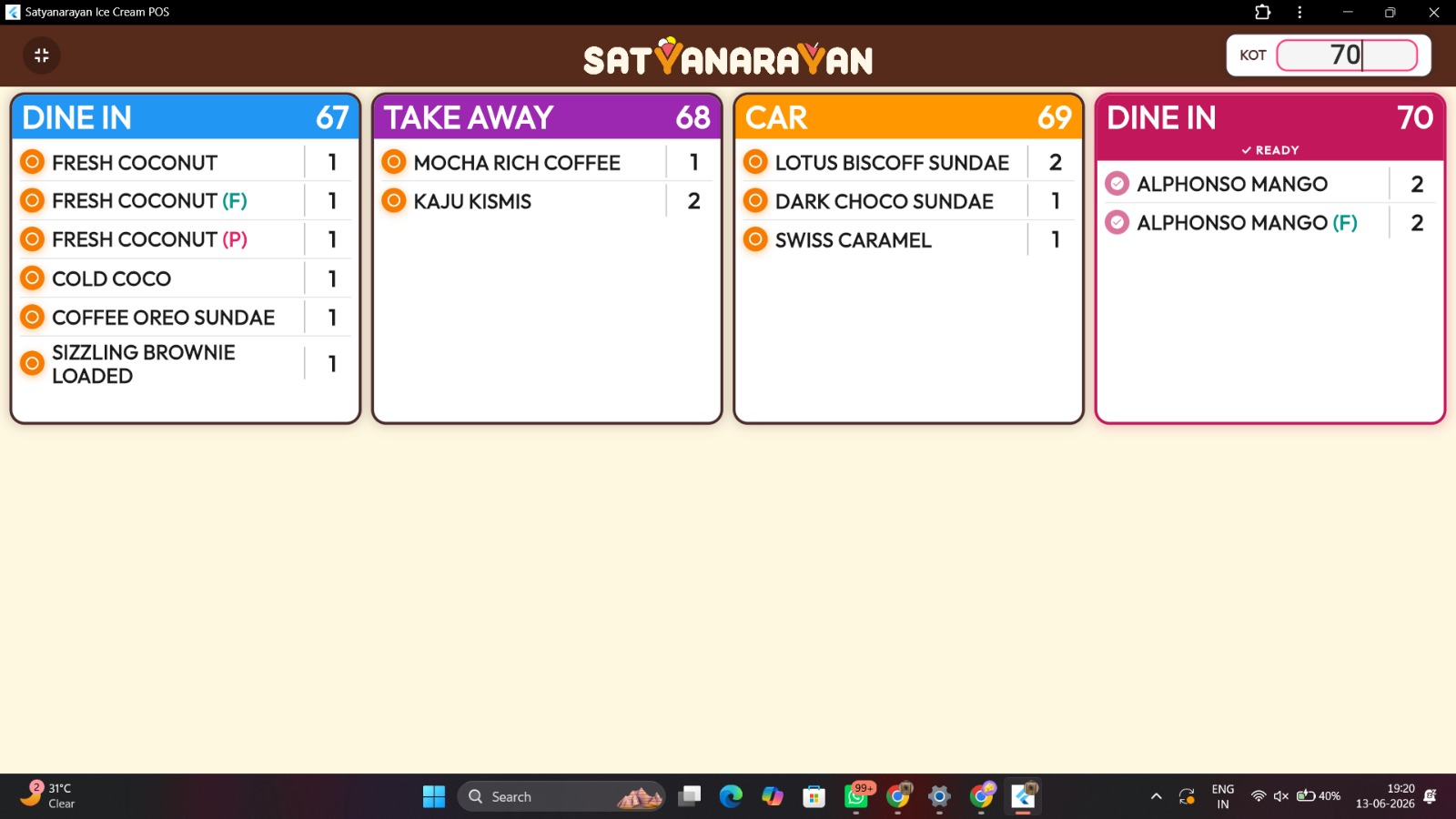Toggle status circle for DARK CHOCO SUNDAE
The height and width of the screenshot is (819, 1456).
755,200
